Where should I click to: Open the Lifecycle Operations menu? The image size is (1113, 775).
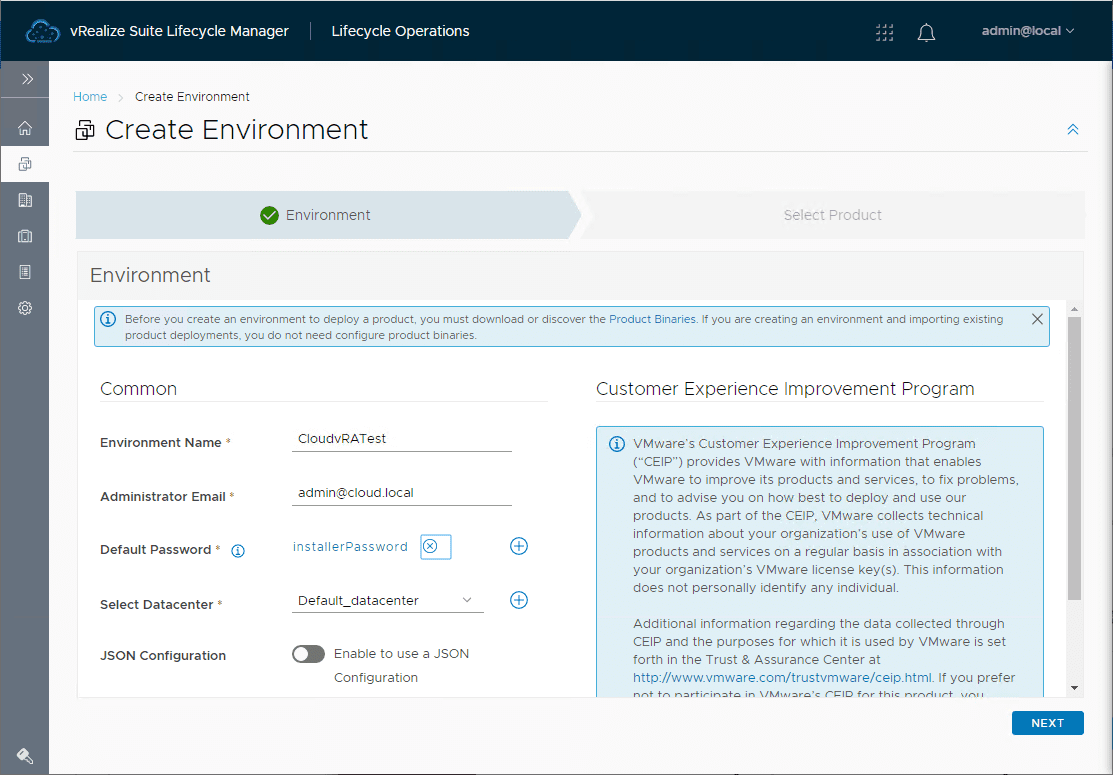point(400,31)
